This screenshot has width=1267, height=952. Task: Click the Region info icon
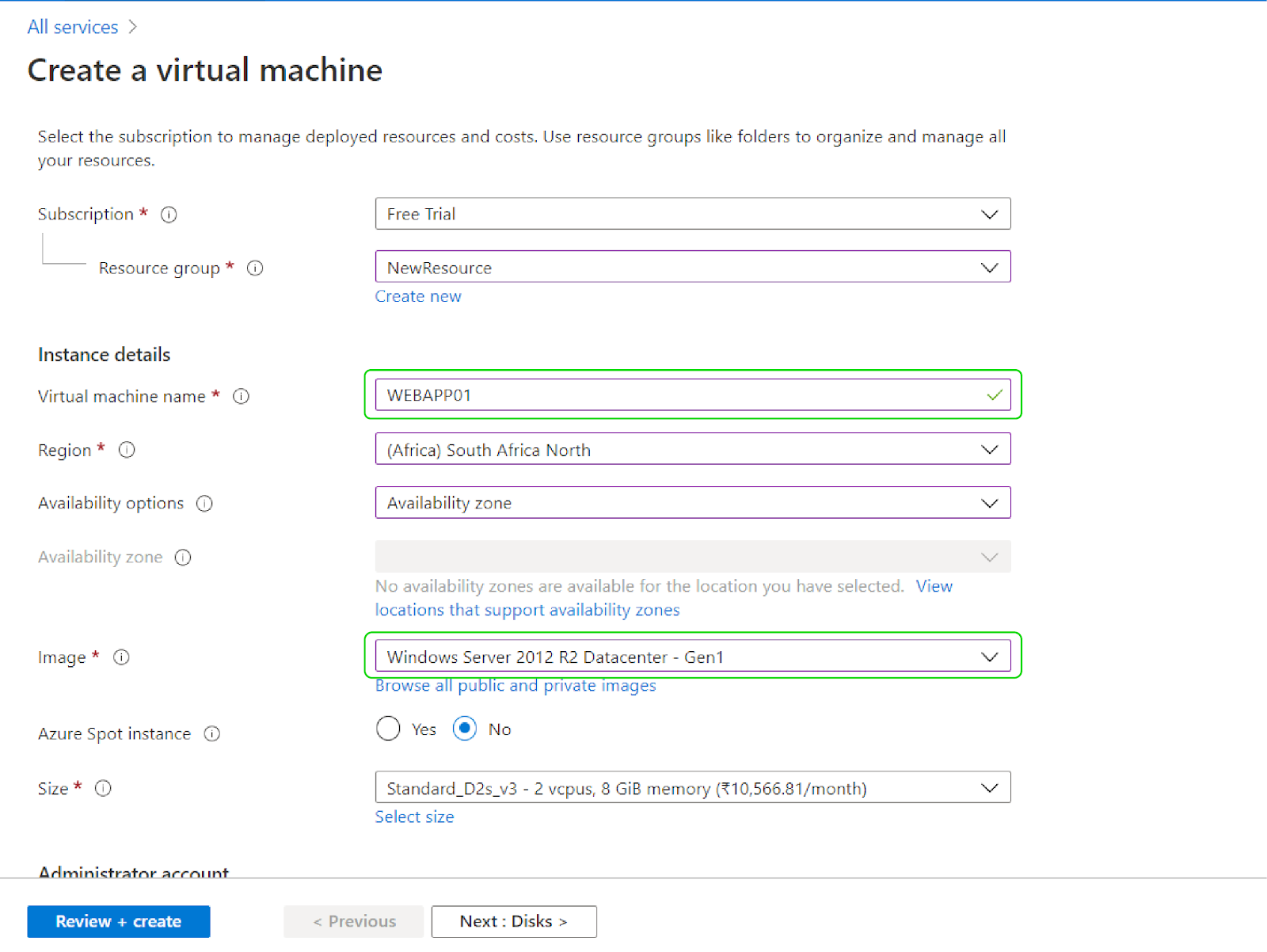(126, 449)
